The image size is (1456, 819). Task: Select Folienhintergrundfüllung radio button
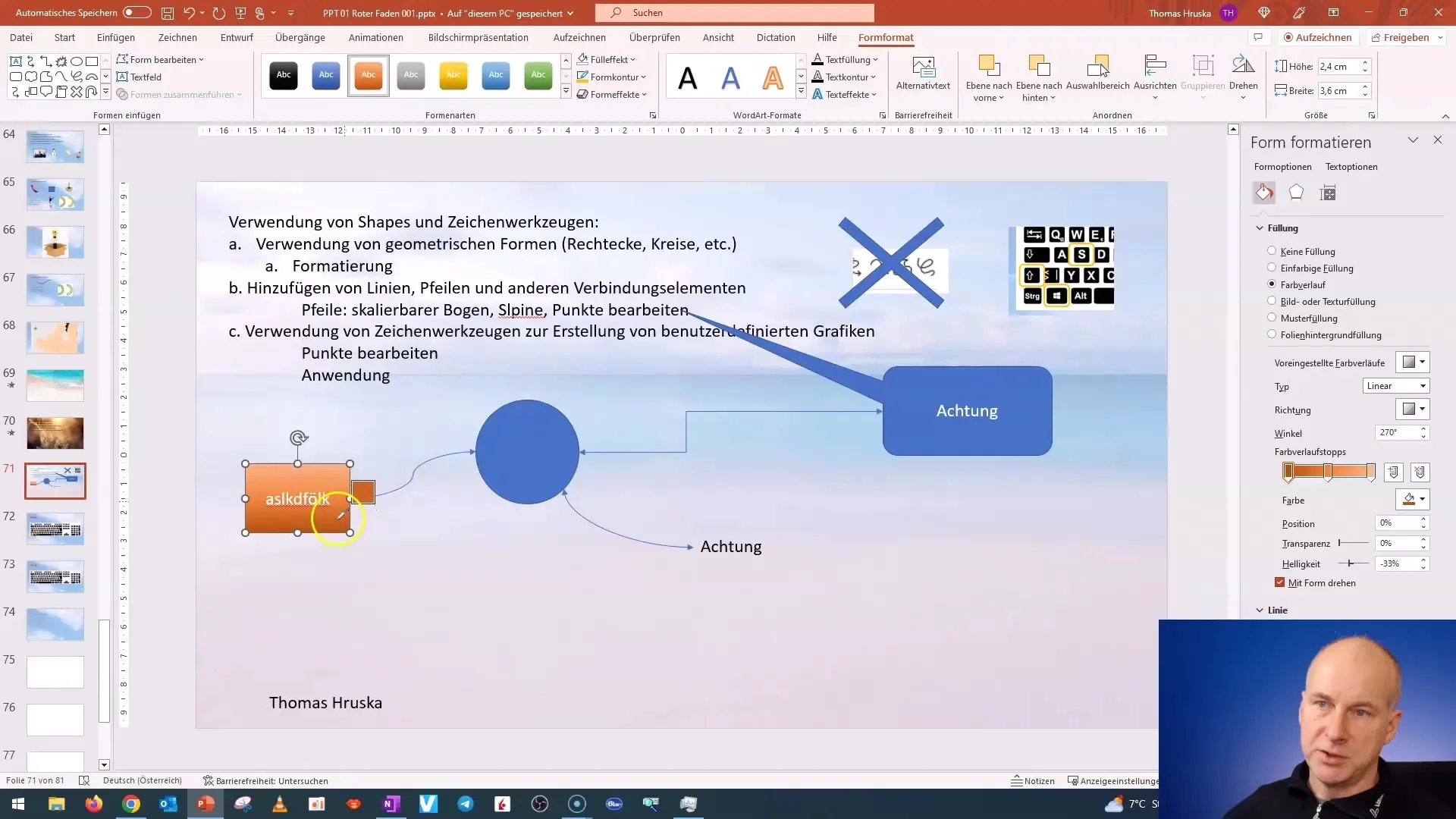[1272, 334]
